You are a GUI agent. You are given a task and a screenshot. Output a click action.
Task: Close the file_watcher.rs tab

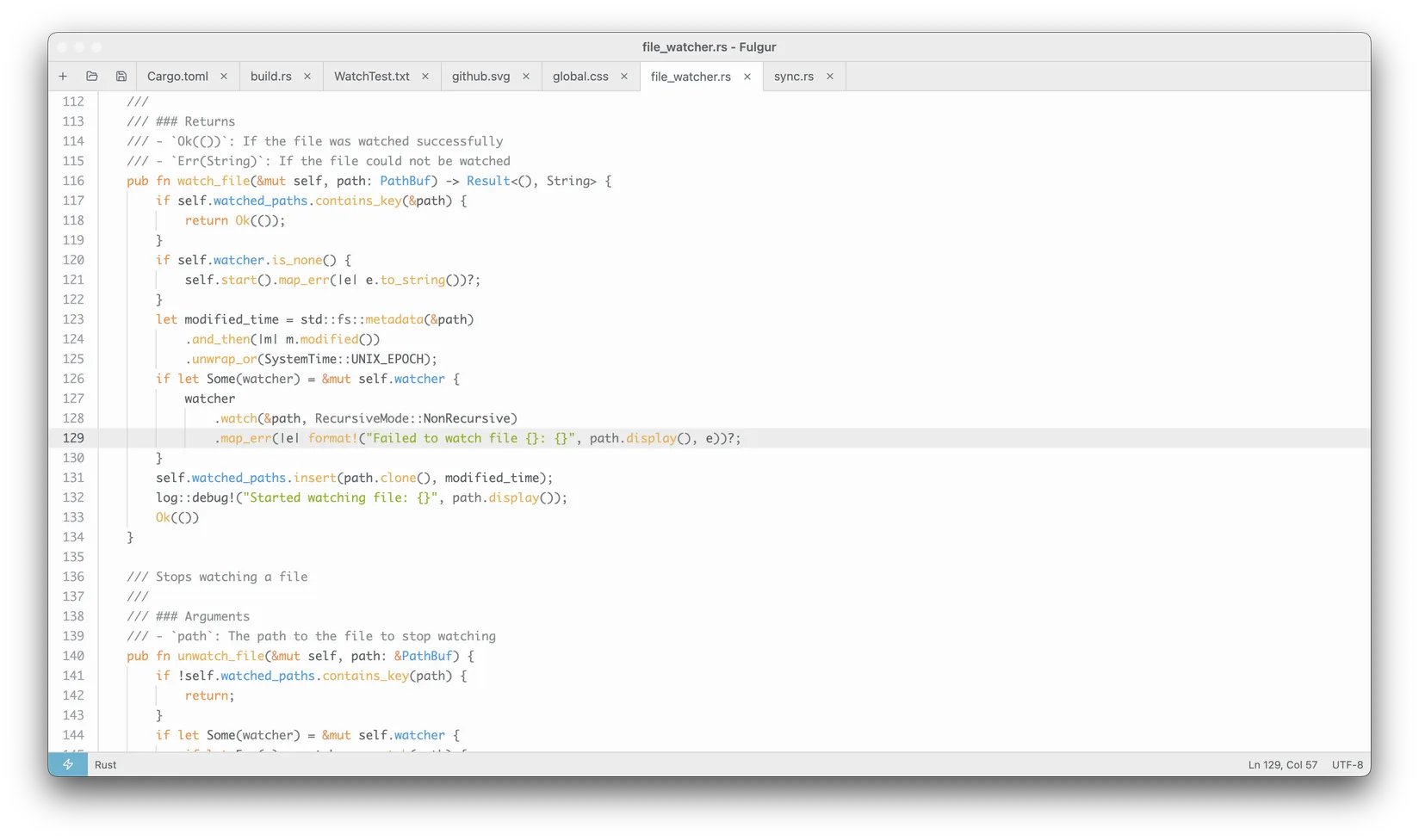(747, 77)
